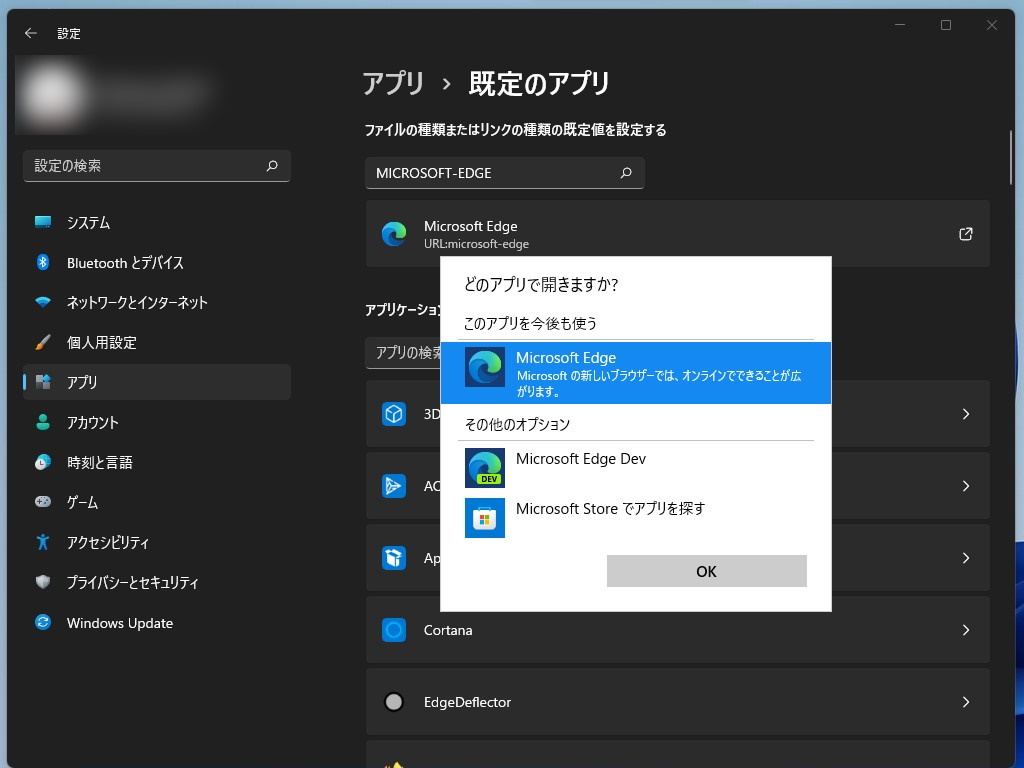This screenshot has height=768, width=1024.
Task: Click the MICROSOFT-EDGE search input field
Action: tap(505, 173)
